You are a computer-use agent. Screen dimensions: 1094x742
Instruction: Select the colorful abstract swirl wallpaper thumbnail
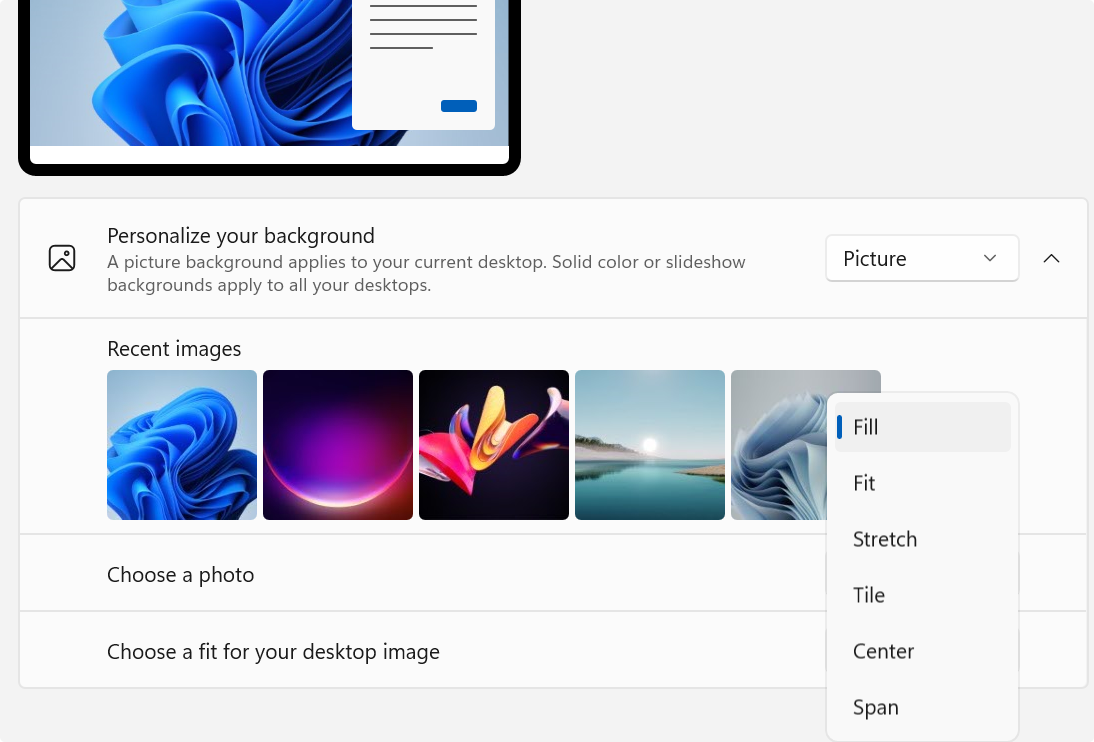pos(493,445)
